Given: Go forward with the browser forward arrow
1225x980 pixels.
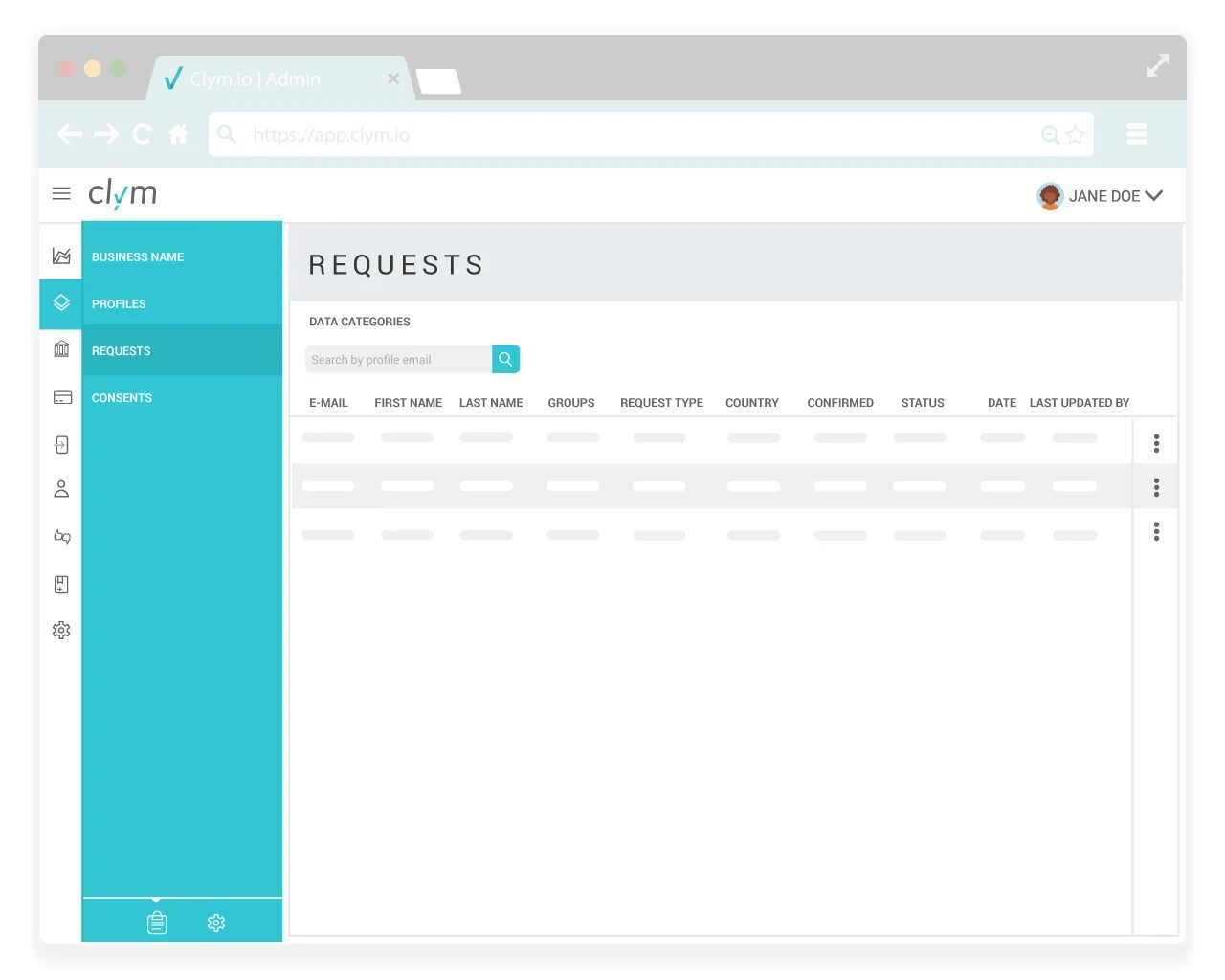Looking at the screenshot, I should [106, 134].
